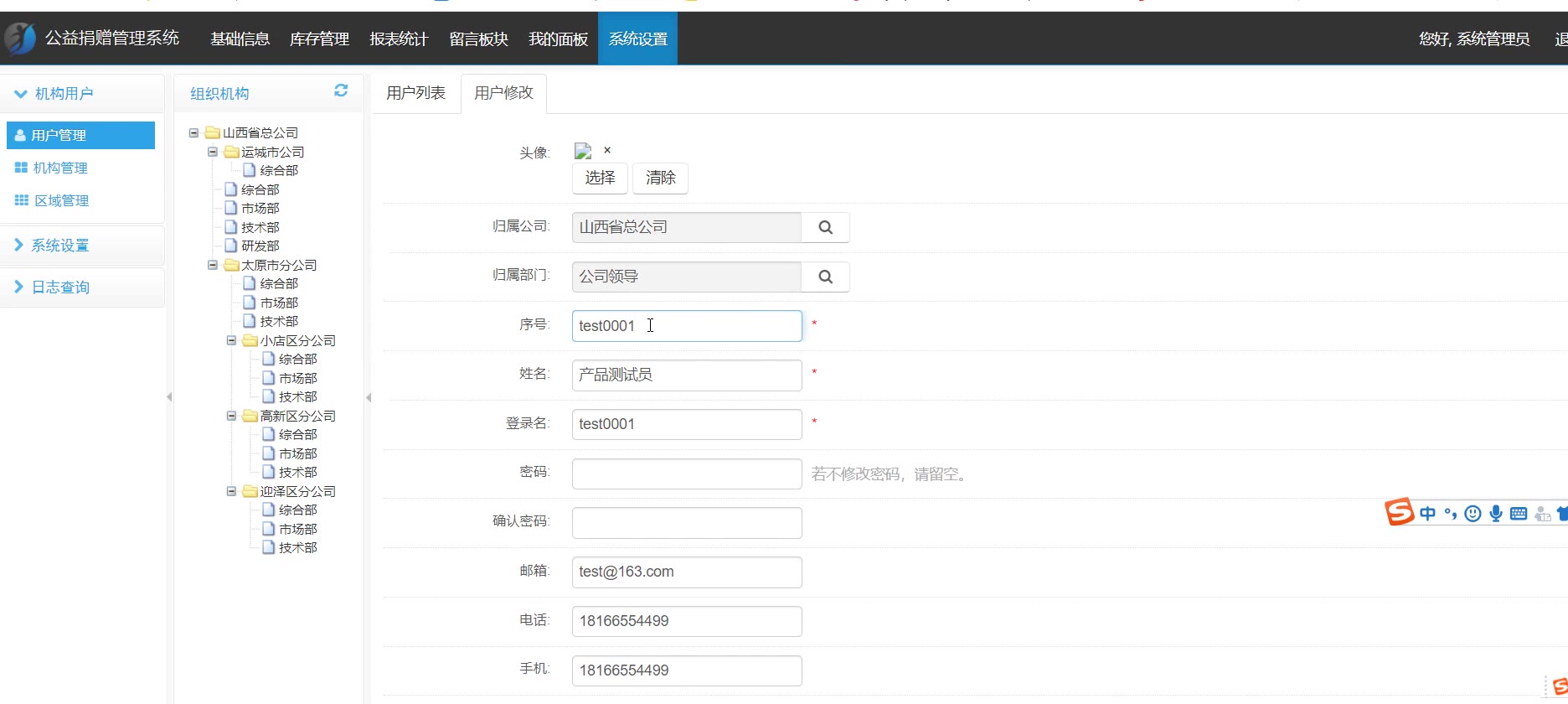1568x704 pixels.
Task: Collapse the 山西省总公司 tree node
Action: coord(193,132)
